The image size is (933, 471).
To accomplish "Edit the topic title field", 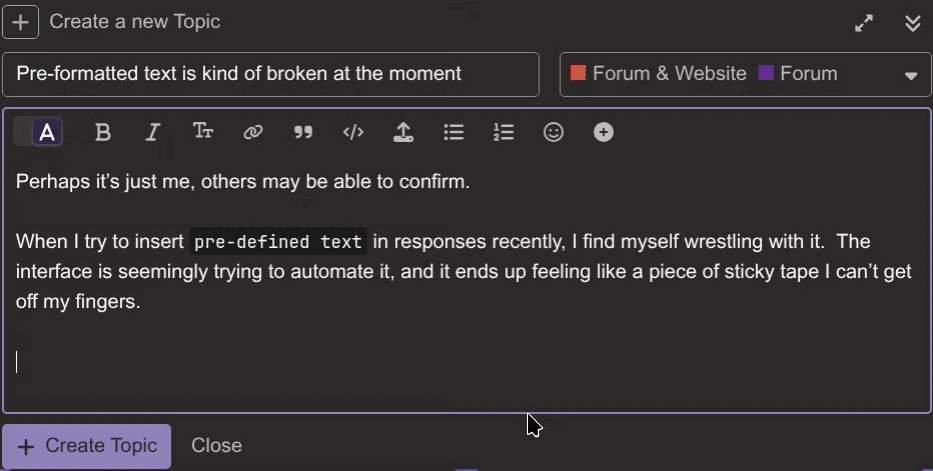I will 271,74.
